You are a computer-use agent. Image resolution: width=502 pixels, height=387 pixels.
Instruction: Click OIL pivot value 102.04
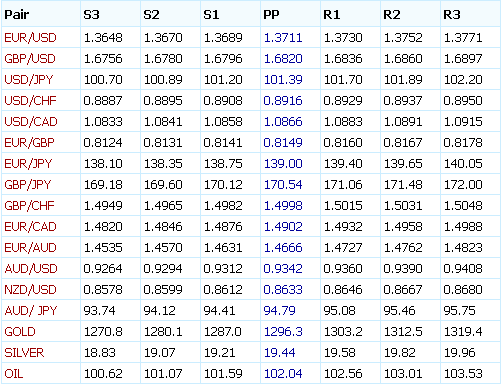[x=283, y=374]
